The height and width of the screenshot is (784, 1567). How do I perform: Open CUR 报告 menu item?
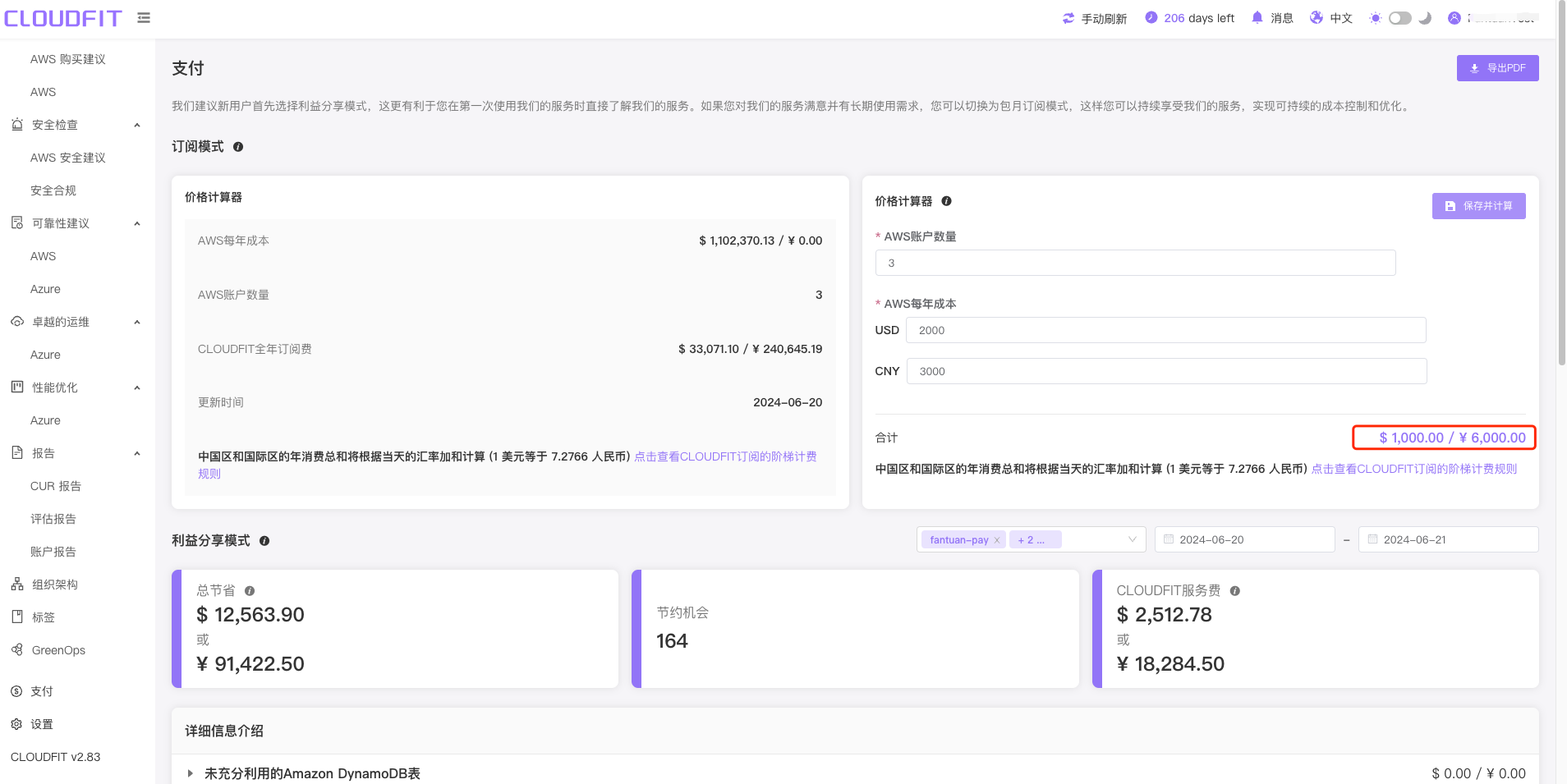click(x=56, y=486)
